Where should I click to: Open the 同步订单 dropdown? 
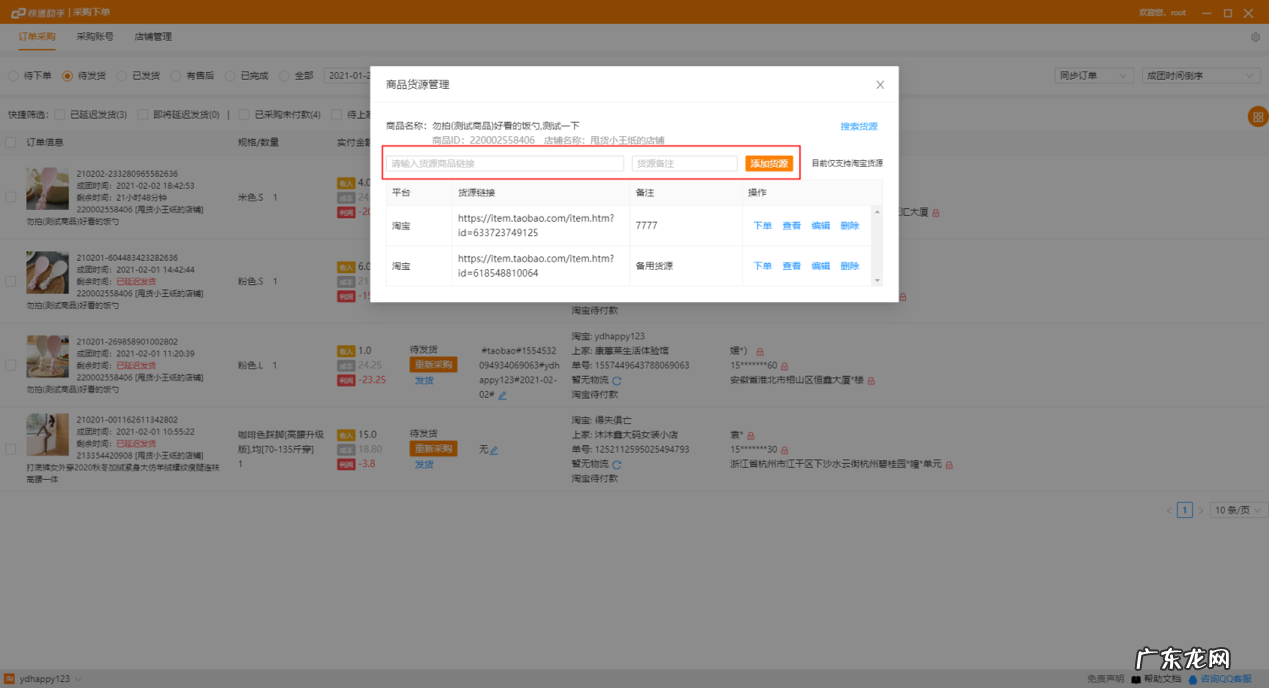coord(1093,74)
